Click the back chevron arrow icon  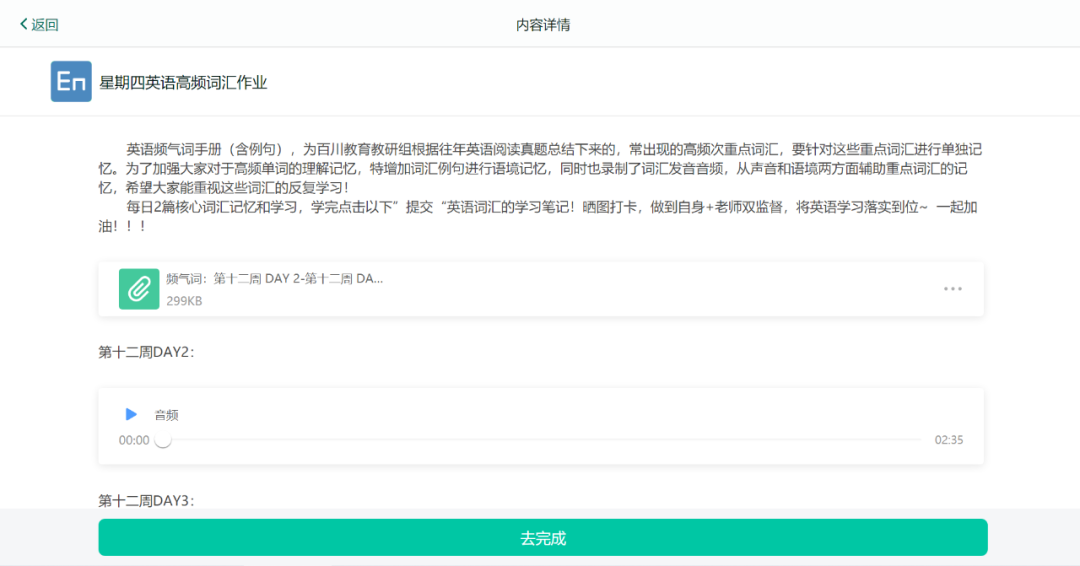pos(23,24)
